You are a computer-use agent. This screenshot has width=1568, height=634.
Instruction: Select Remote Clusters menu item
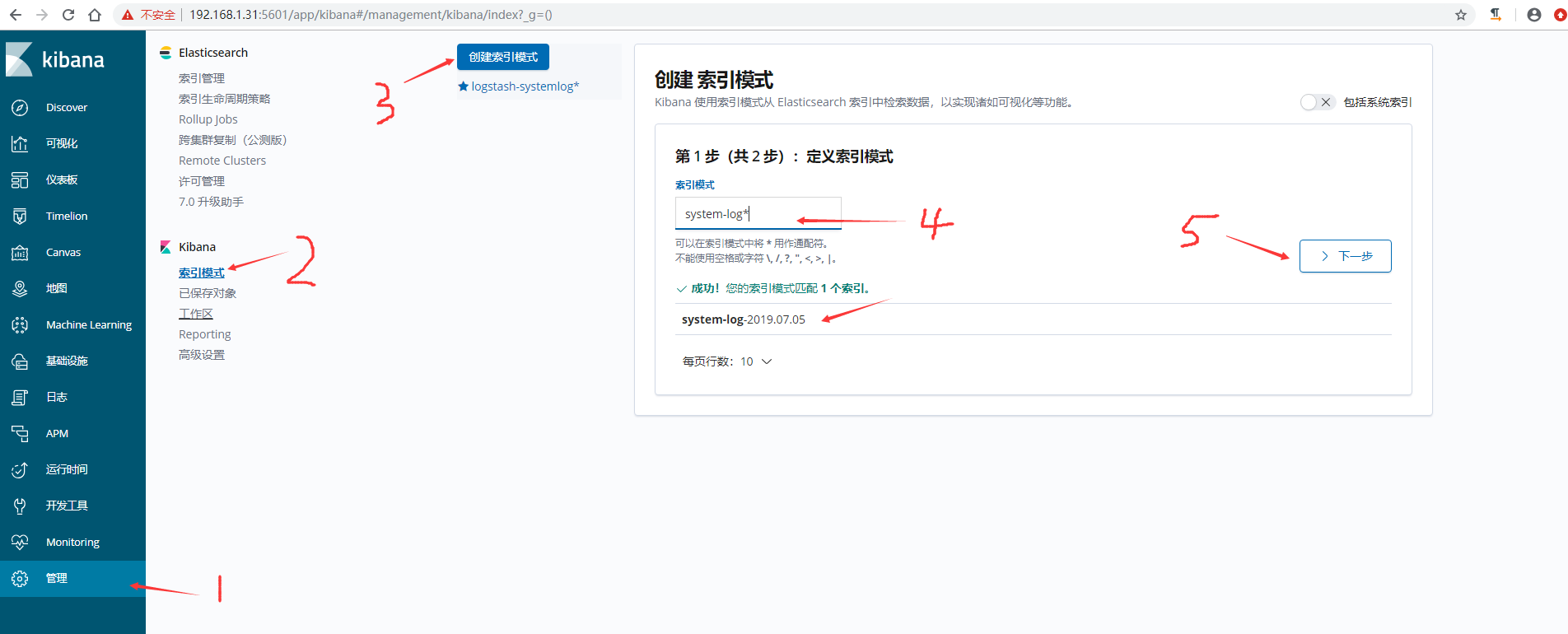(222, 161)
